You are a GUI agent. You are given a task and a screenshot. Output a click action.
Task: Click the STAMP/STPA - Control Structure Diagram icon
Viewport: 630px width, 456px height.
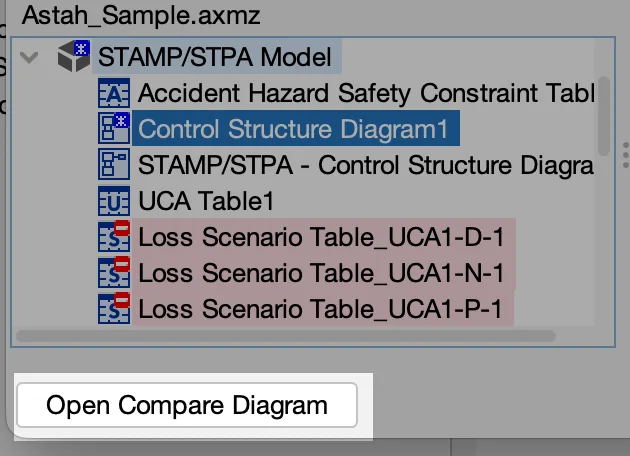click(114, 164)
